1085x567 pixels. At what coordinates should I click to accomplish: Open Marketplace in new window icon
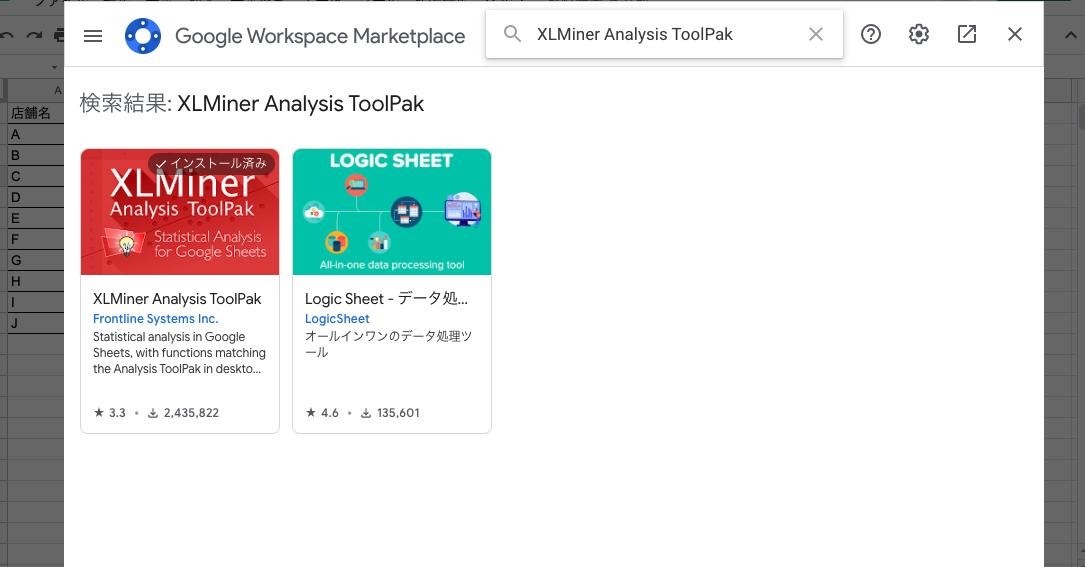pos(967,34)
